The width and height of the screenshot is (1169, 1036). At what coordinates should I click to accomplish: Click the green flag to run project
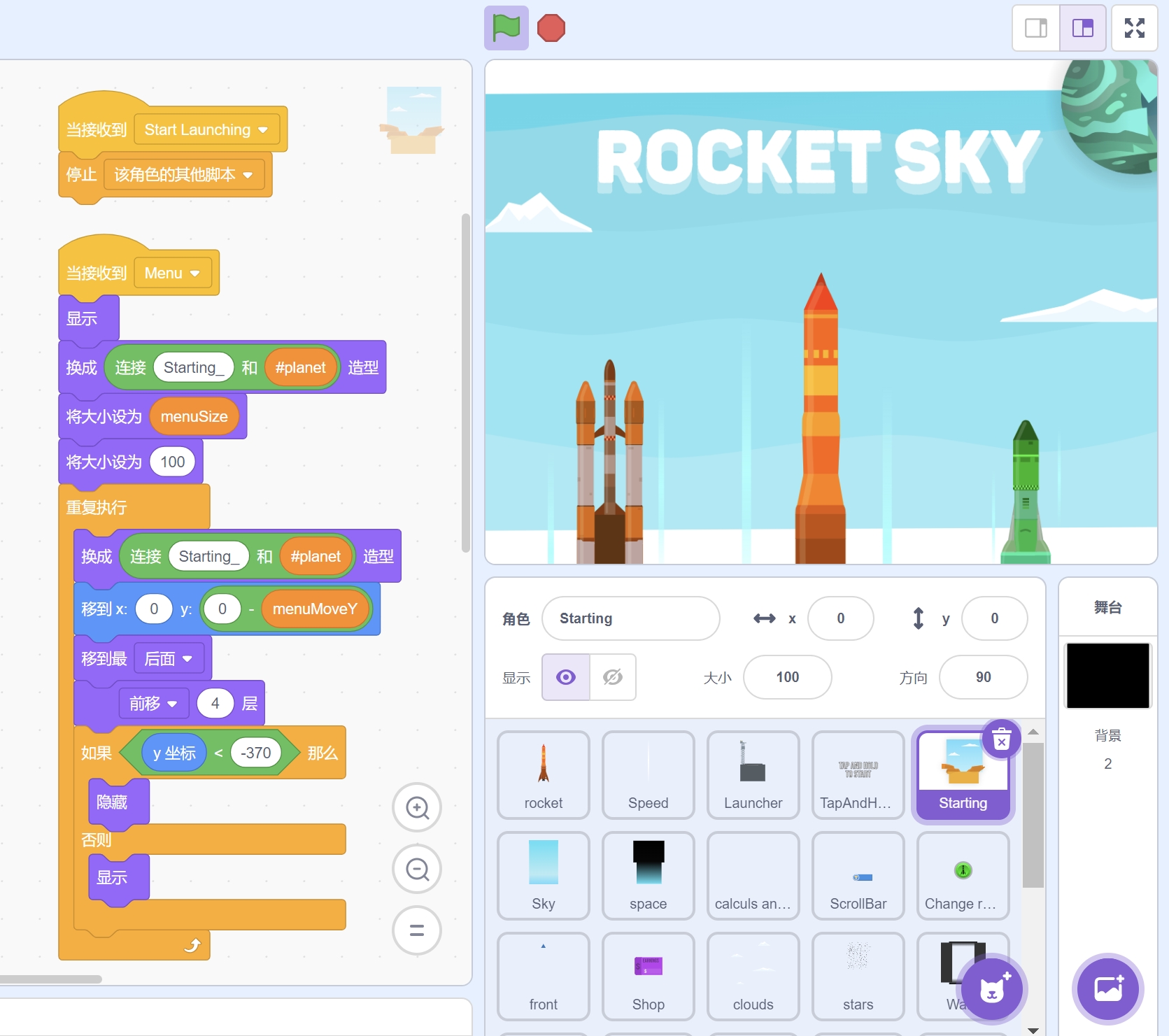point(506,29)
